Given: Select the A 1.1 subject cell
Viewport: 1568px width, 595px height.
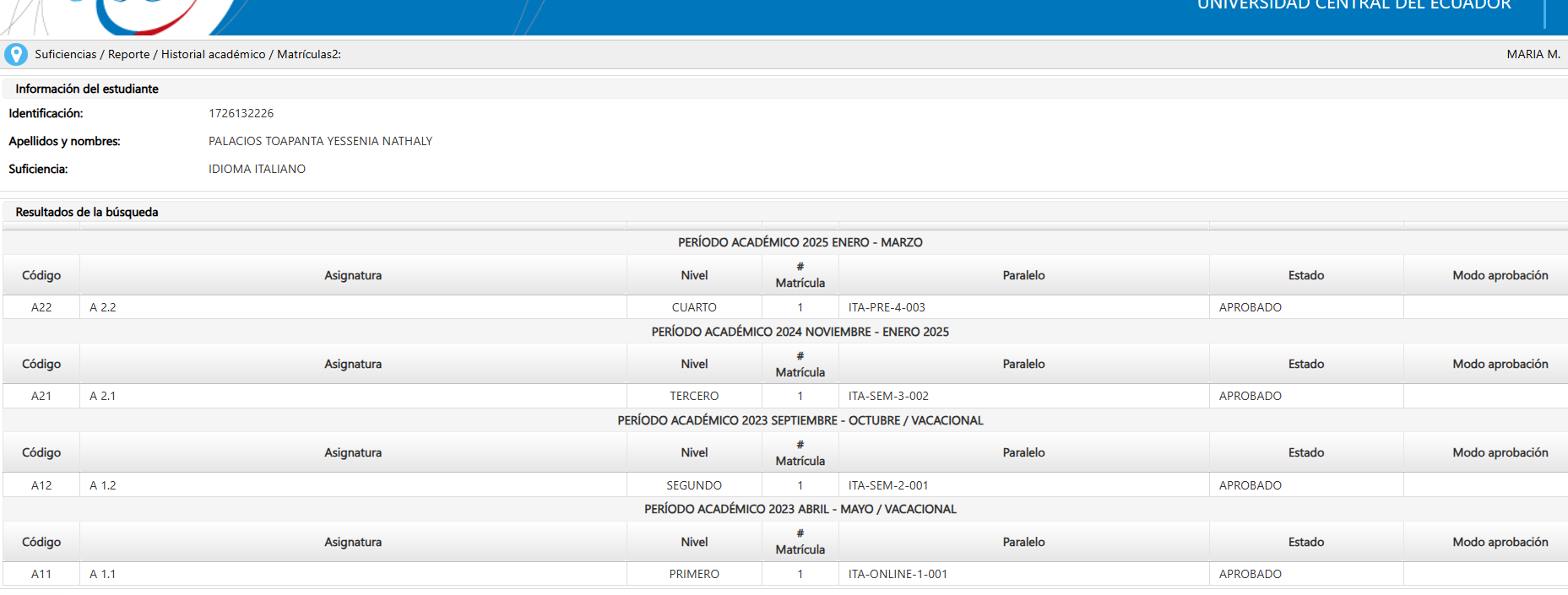Looking at the screenshot, I should coord(353,574).
